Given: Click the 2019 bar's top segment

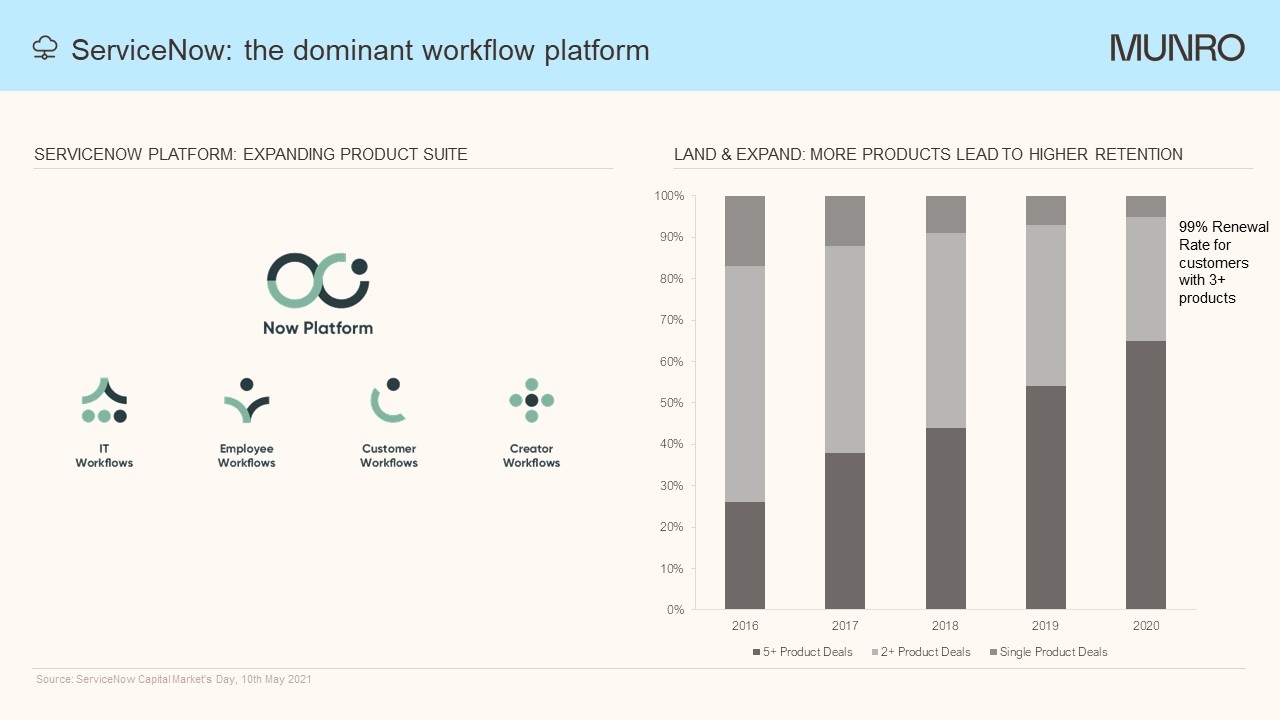Looking at the screenshot, I should 1046,210.
